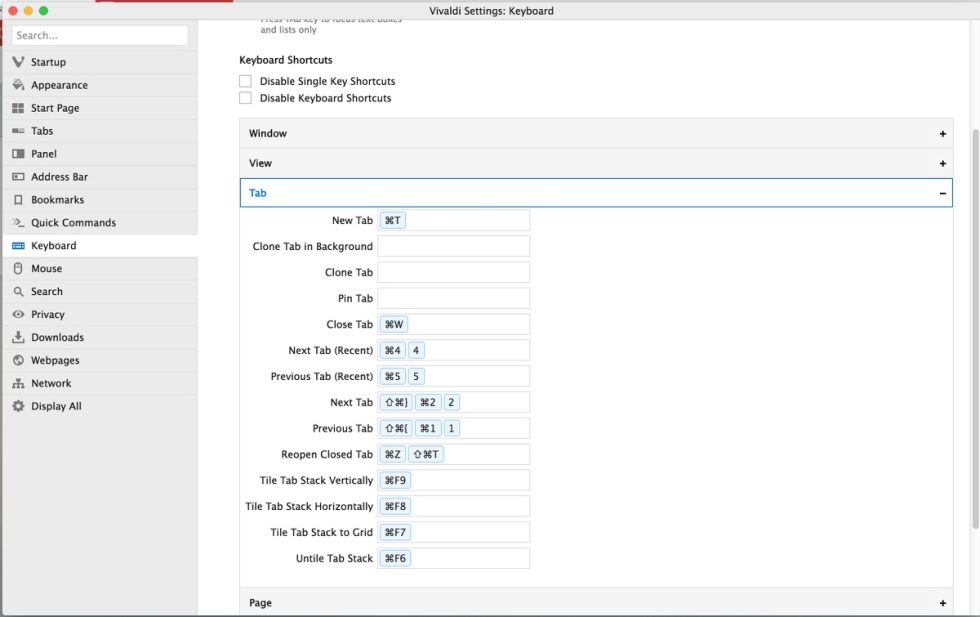Select the ⇧⌘T chip for Reopen Closed Tab
The height and width of the screenshot is (617, 980).
tap(426, 454)
